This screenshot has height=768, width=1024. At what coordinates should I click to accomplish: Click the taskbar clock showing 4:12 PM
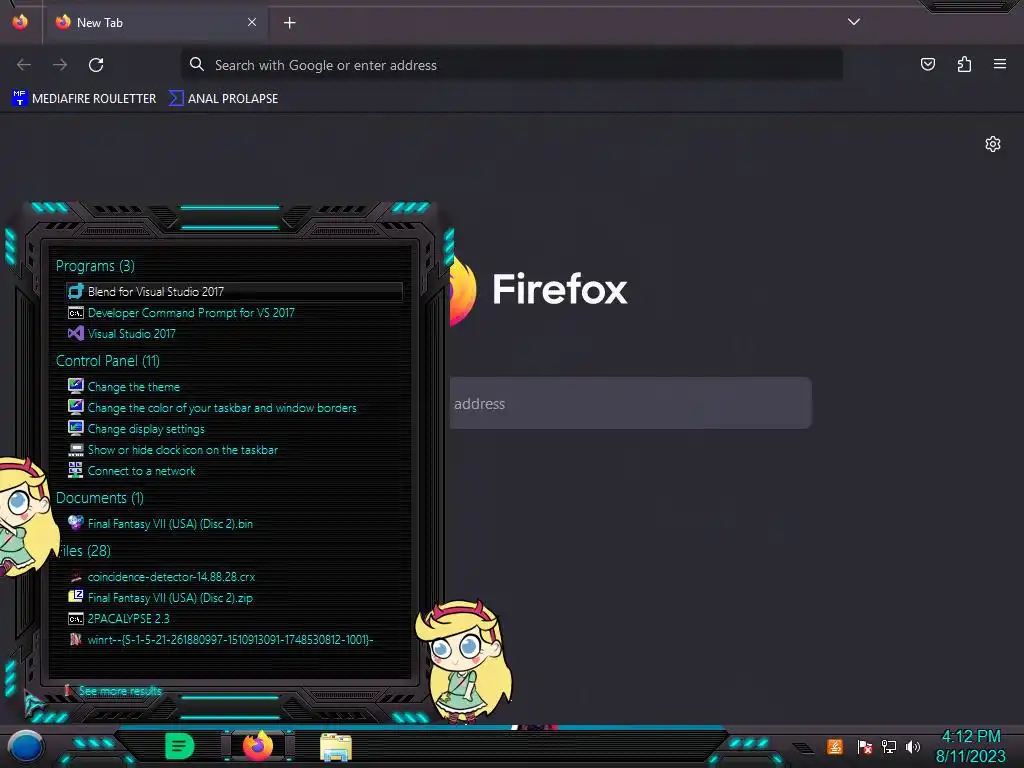[970, 746]
